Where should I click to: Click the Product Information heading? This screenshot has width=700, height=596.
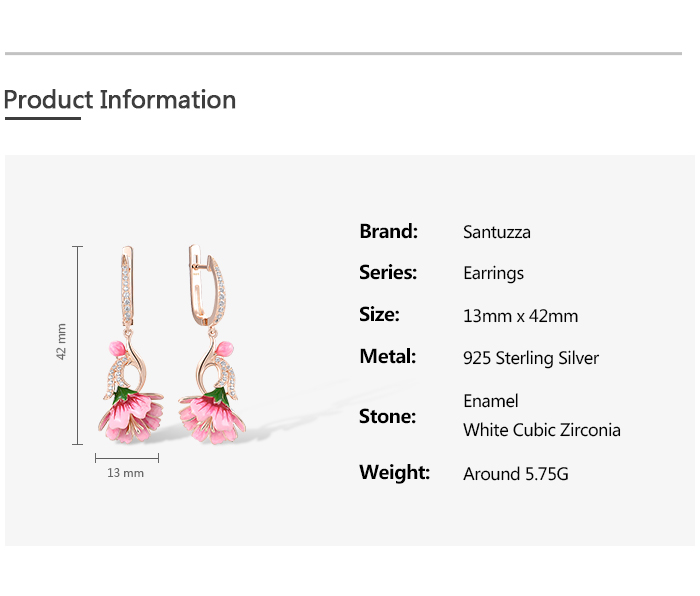(120, 100)
